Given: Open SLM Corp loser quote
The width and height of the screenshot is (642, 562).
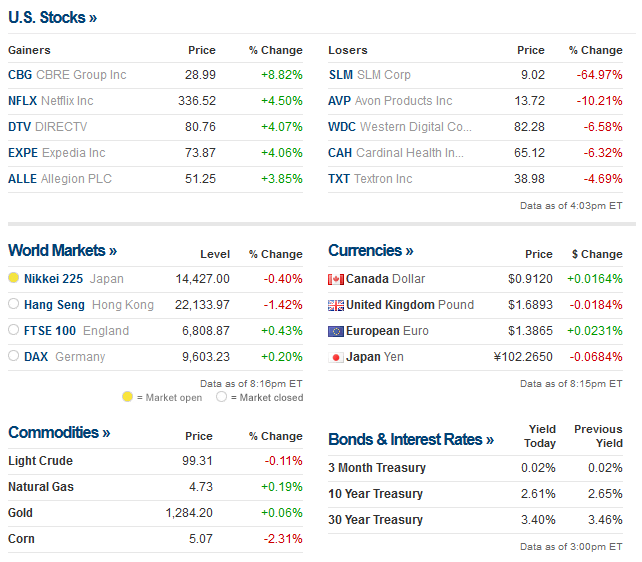Looking at the screenshot, I should [369, 75].
